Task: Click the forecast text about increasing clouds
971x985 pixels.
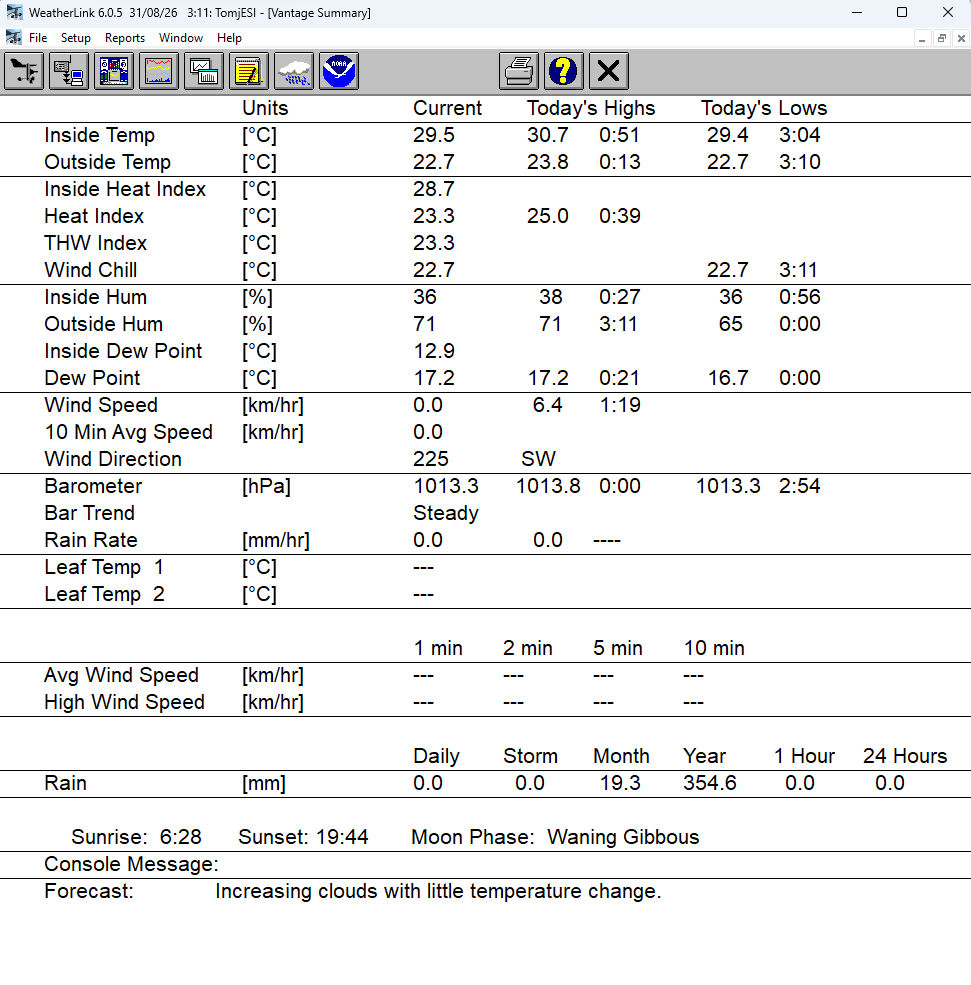Action: pos(438,891)
